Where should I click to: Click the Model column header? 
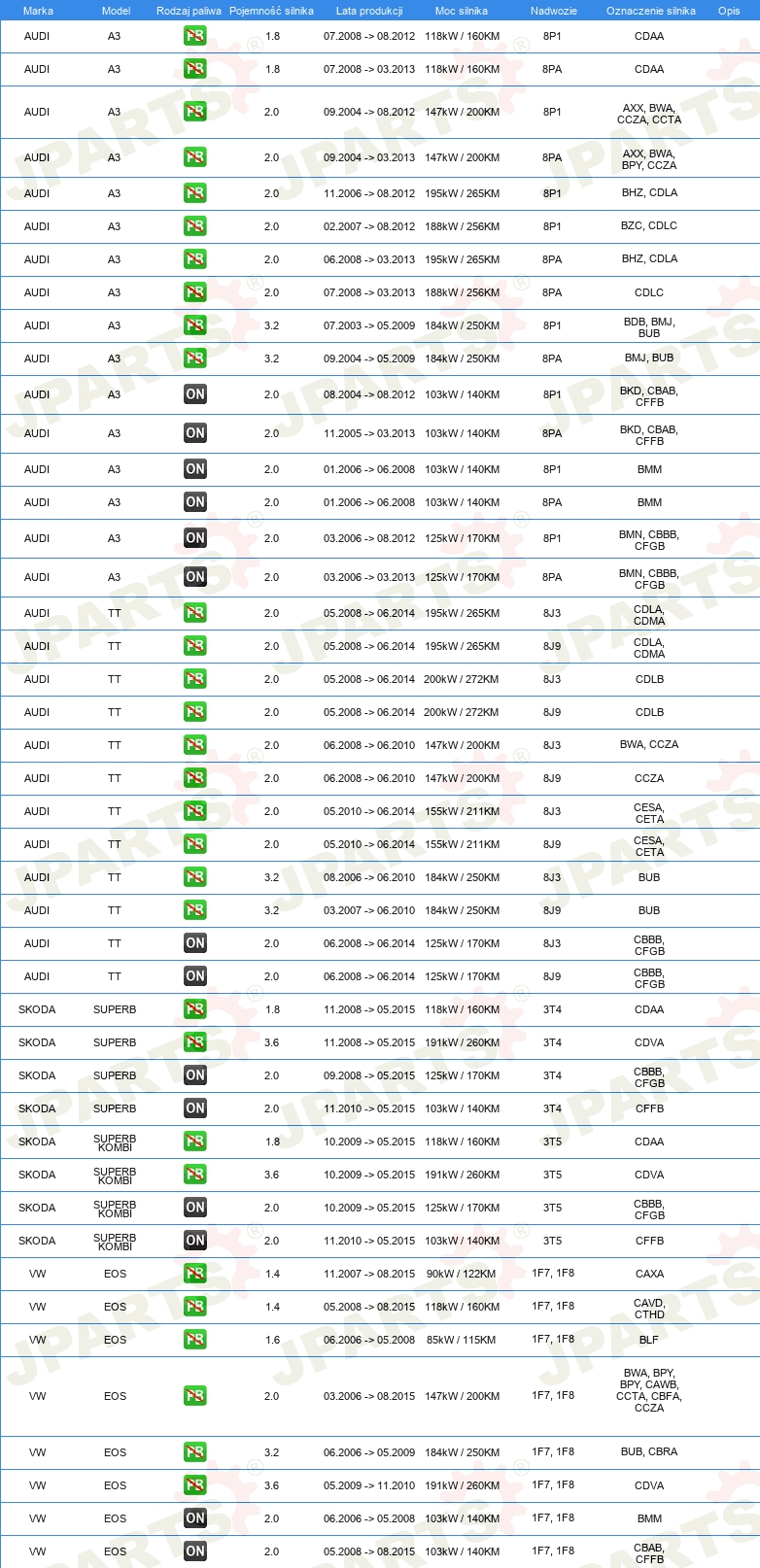pos(116,11)
